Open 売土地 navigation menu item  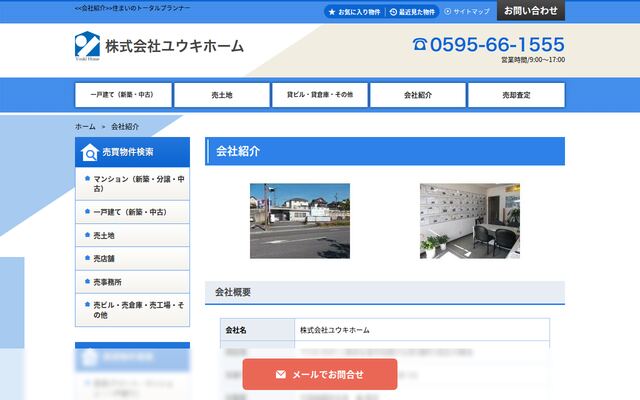222,95
